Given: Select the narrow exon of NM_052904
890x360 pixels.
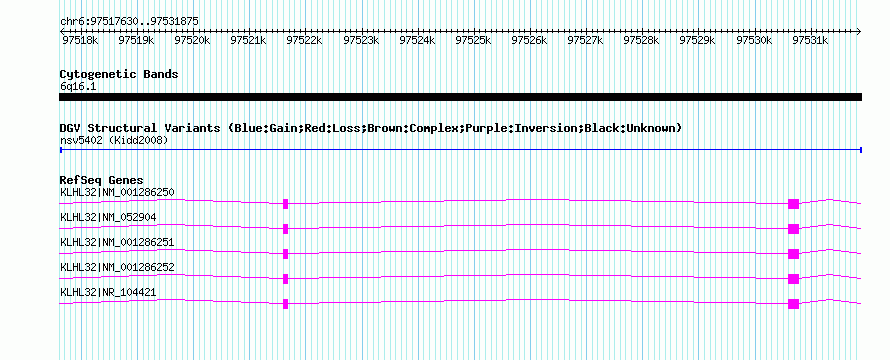Looking at the screenshot, I should point(286,229).
